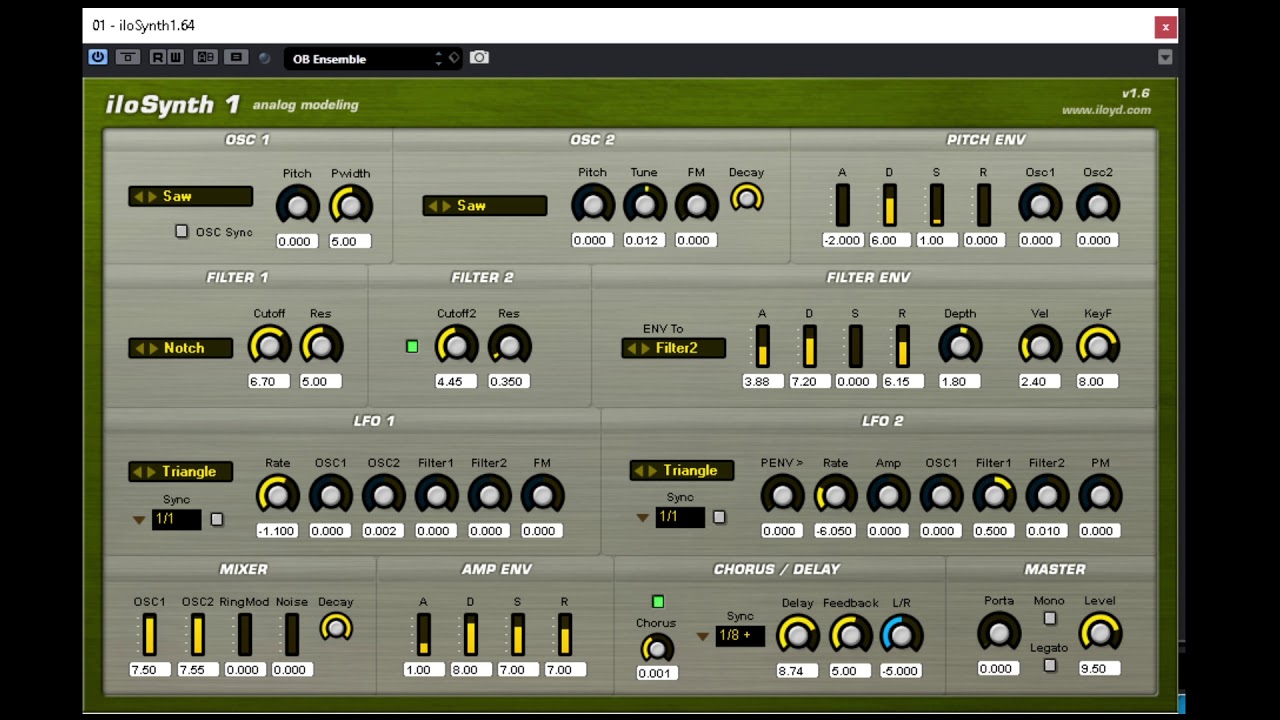The height and width of the screenshot is (720, 1280).
Task: Click the OSC 1 Pwidth knob
Action: (x=350, y=205)
